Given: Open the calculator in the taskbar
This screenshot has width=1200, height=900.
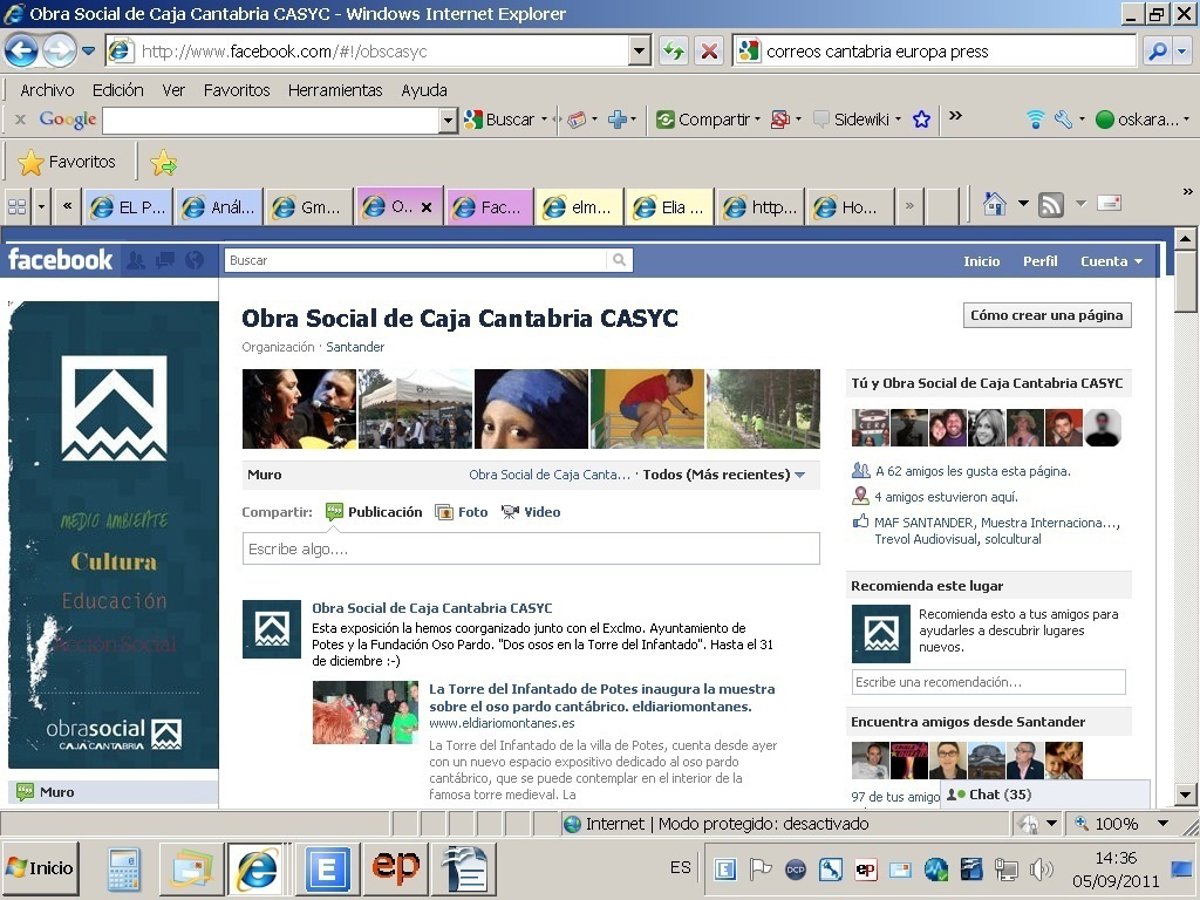Looking at the screenshot, I should pyautogui.click(x=125, y=868).
